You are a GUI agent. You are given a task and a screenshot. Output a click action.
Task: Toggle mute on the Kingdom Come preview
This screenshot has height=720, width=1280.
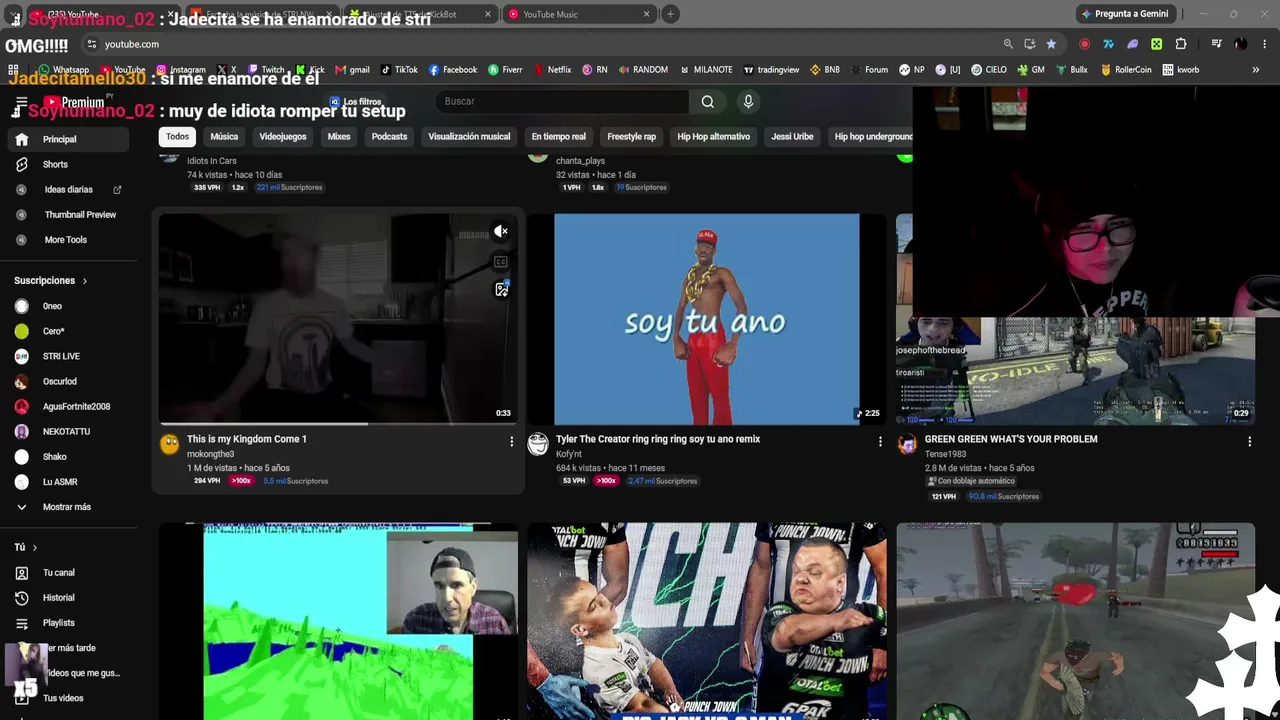point(501,232)
